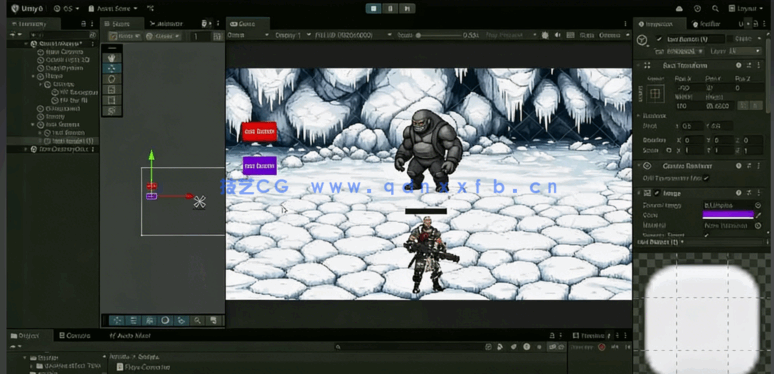Click the Game view Scale slider

(x=439, y=35)
